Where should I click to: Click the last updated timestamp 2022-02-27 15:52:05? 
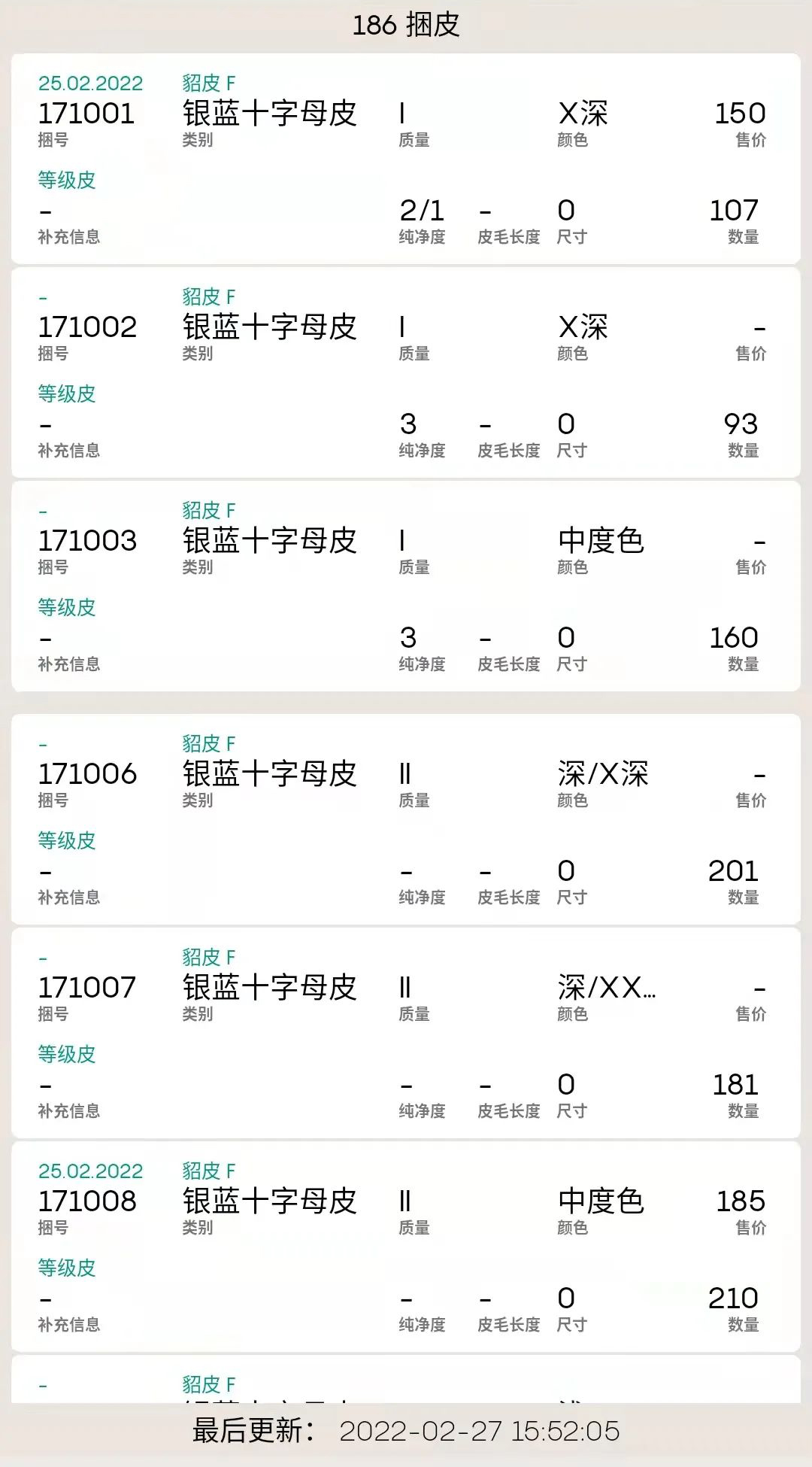click(479, 1431)
